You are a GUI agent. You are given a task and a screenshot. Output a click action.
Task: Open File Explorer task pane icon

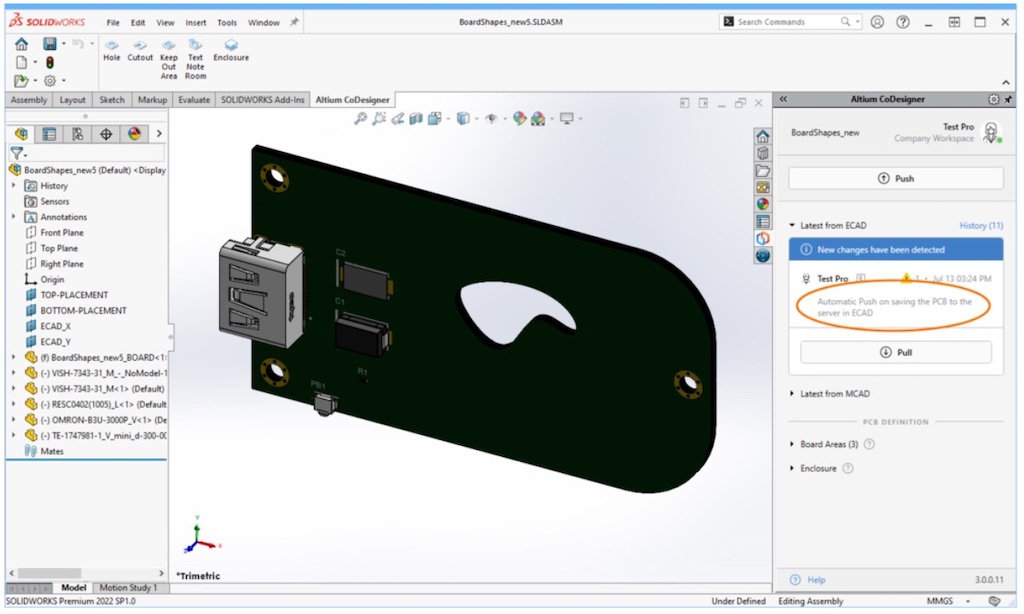[762, 170]
